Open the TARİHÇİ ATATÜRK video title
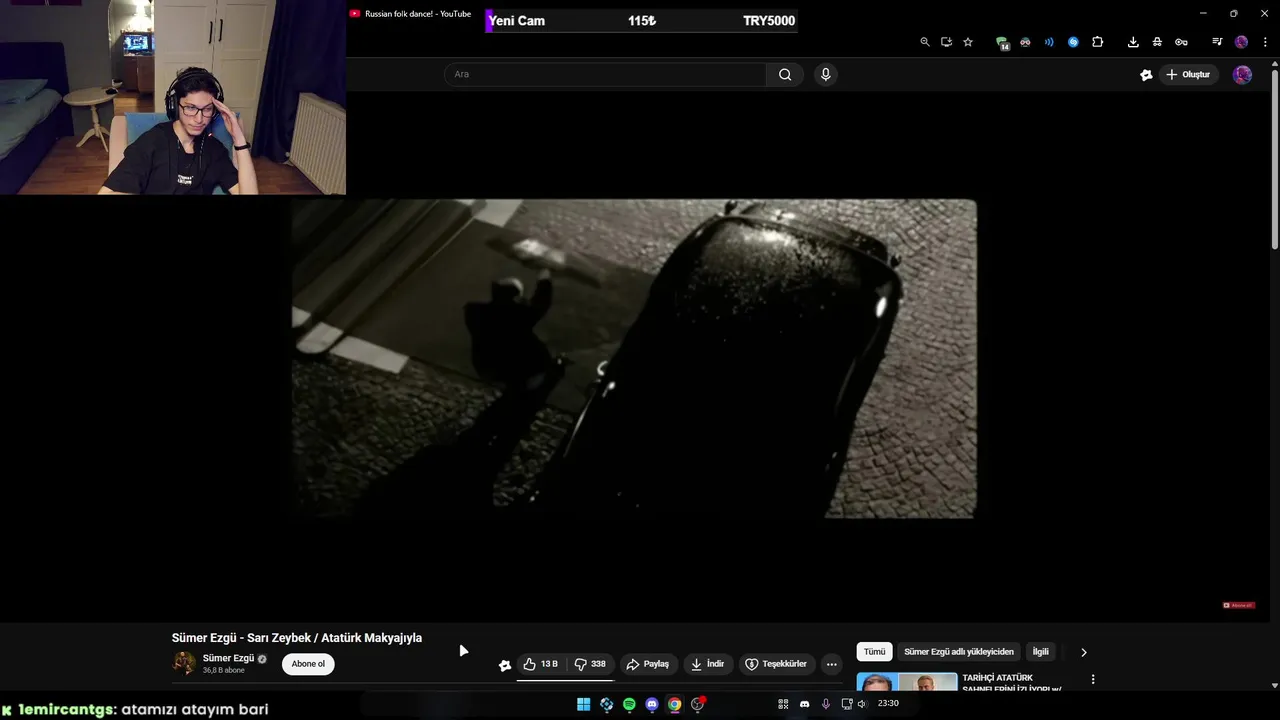 (1011, 683)
